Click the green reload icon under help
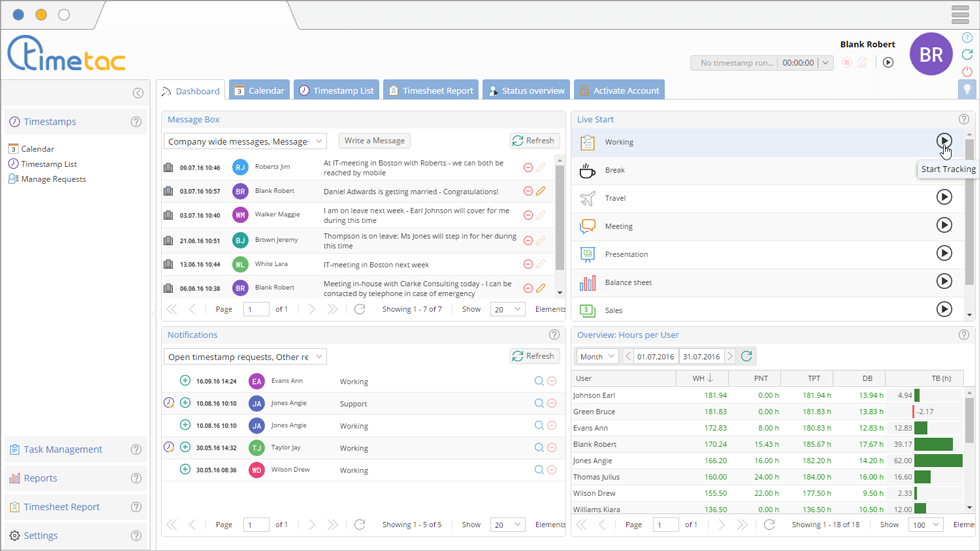Viewport: 980px width, 551px height. click(967, 54)
